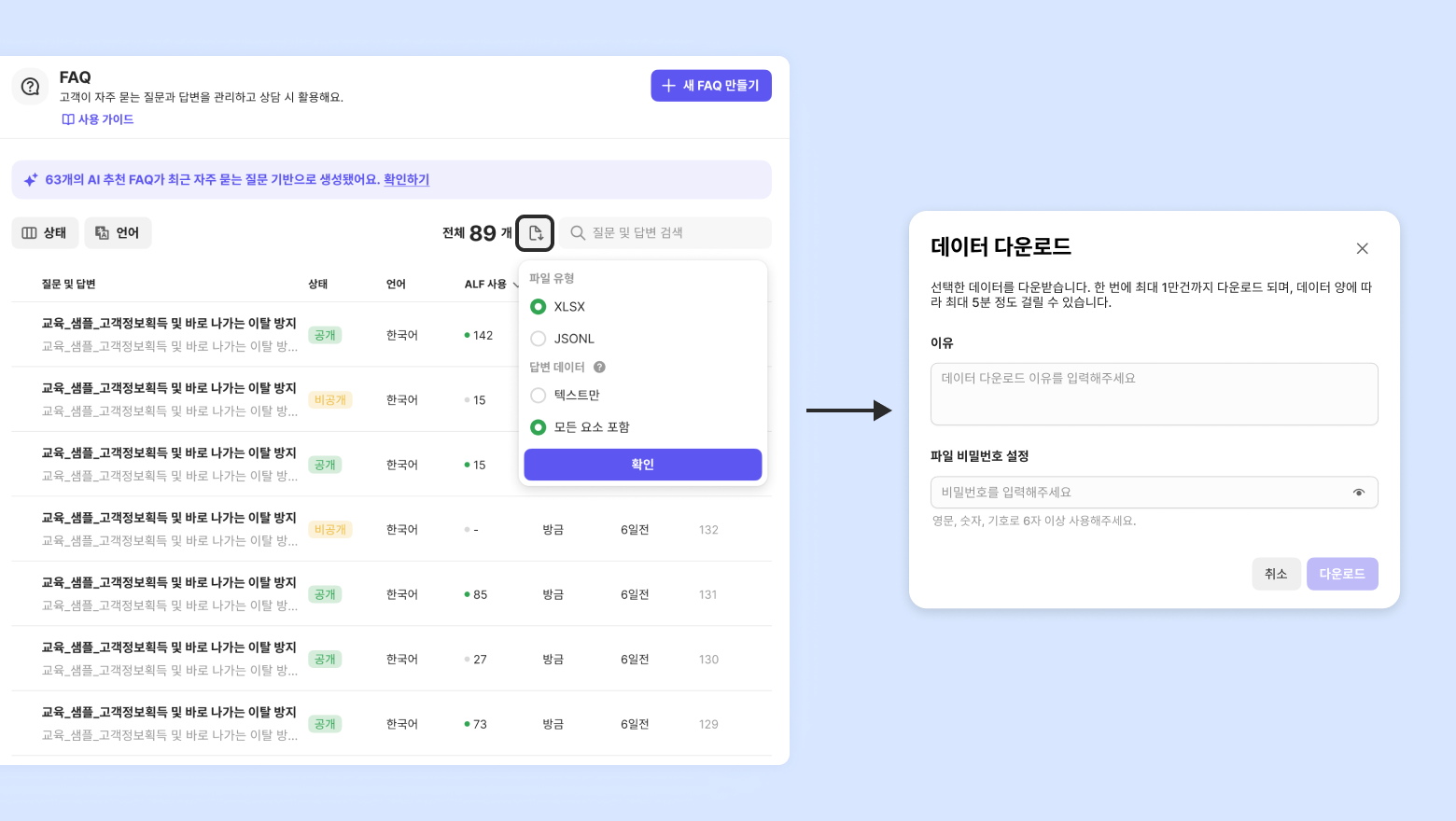Screen dimensions: 1456x821
Task: Open the 언어 filter
Action: click(x=118, y=232)
